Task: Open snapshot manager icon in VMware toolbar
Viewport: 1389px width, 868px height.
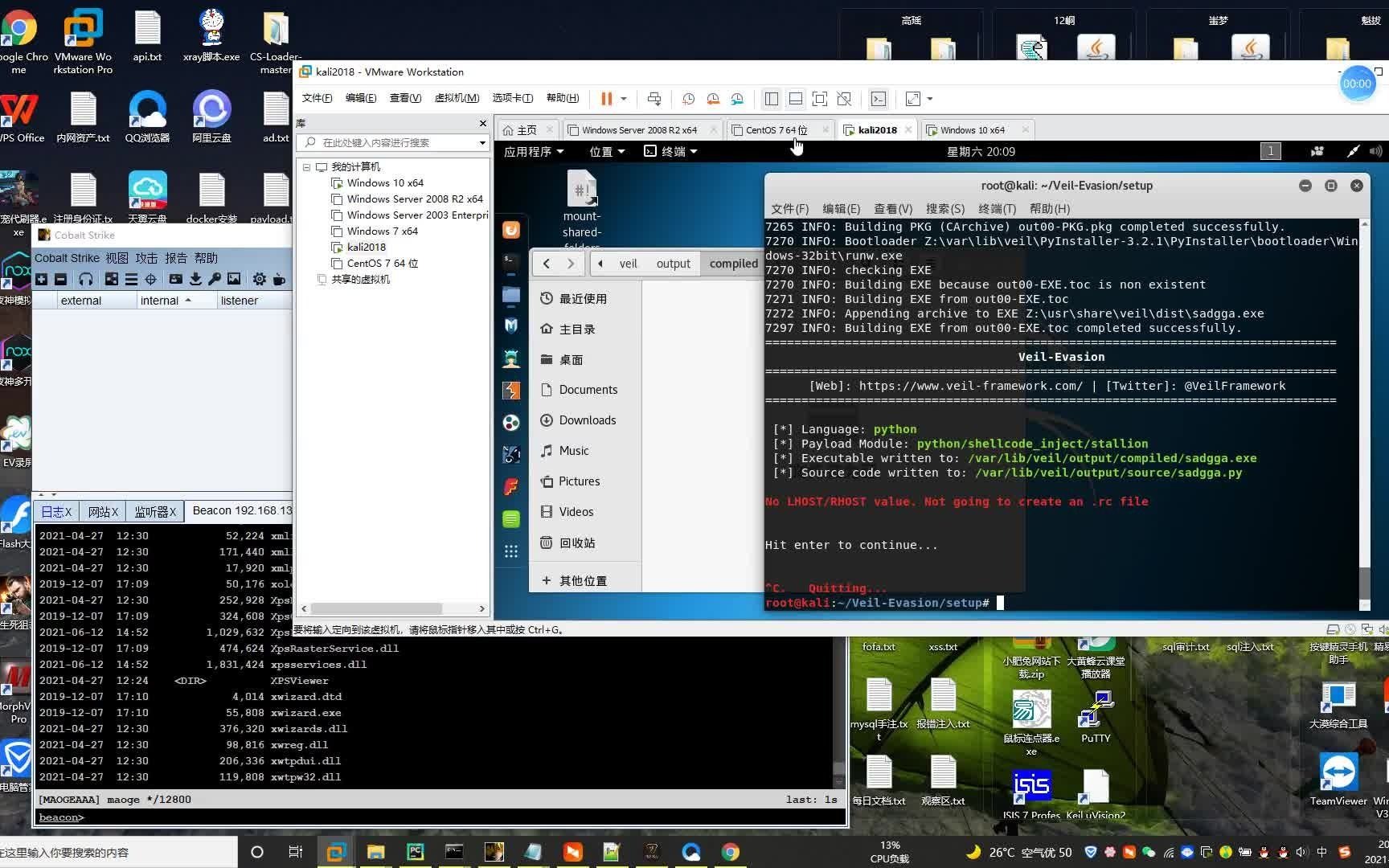Action: 737,99
